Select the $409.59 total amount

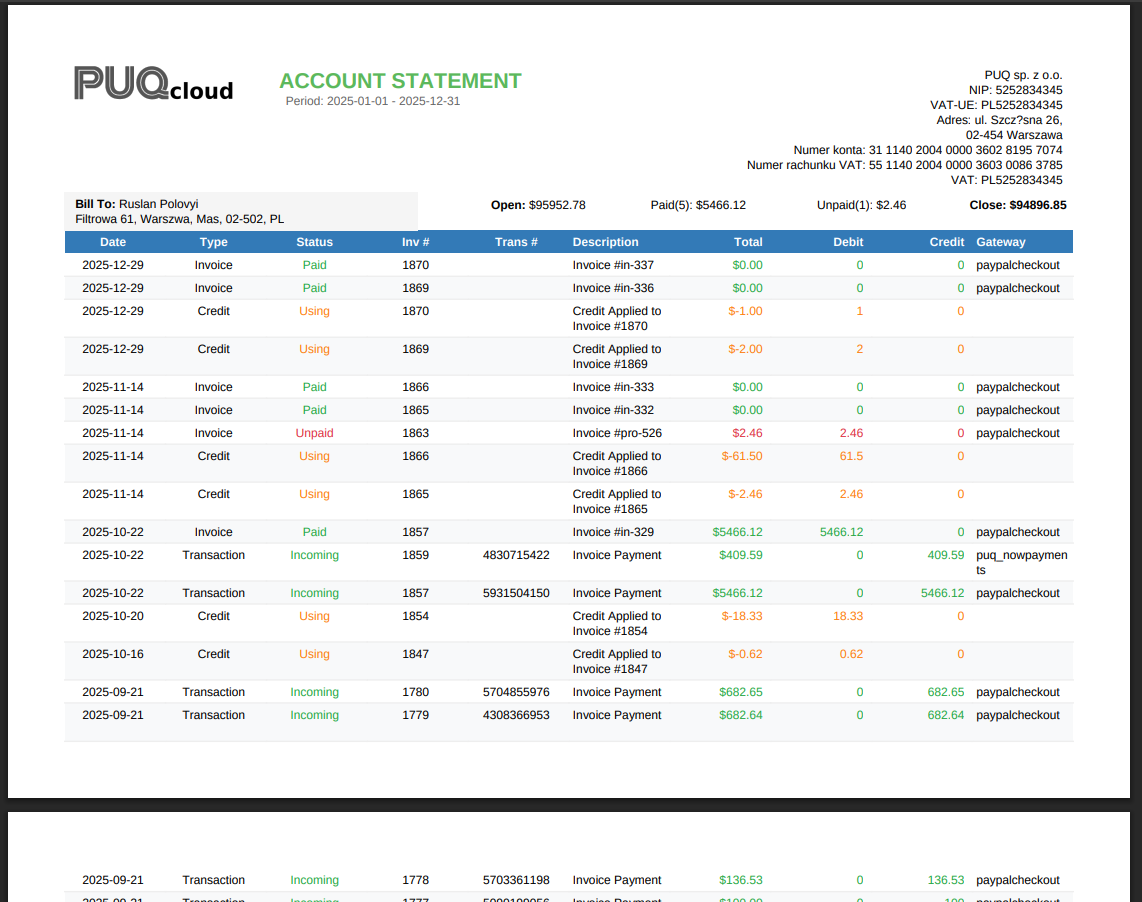pos(740,555)
